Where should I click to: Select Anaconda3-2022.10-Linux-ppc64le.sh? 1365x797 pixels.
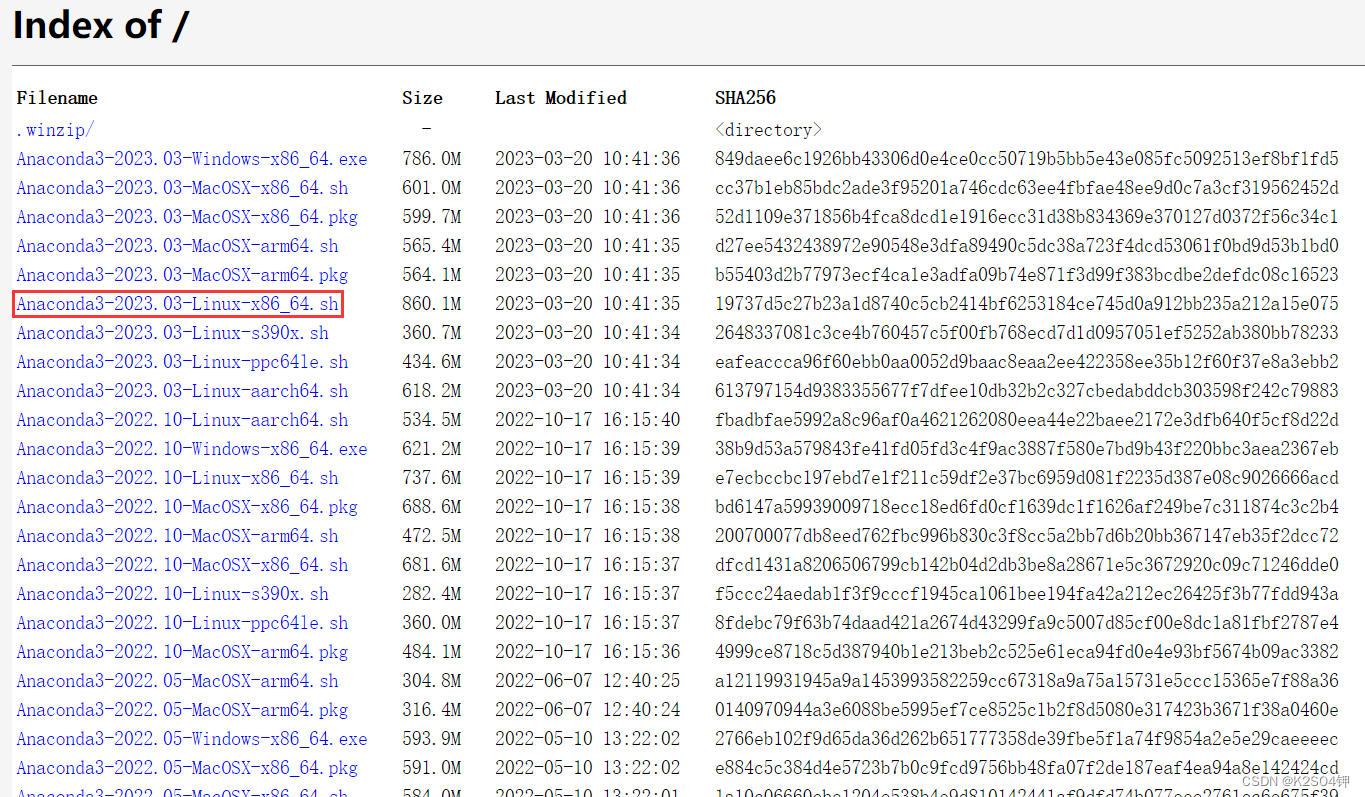tap(182, 623)
